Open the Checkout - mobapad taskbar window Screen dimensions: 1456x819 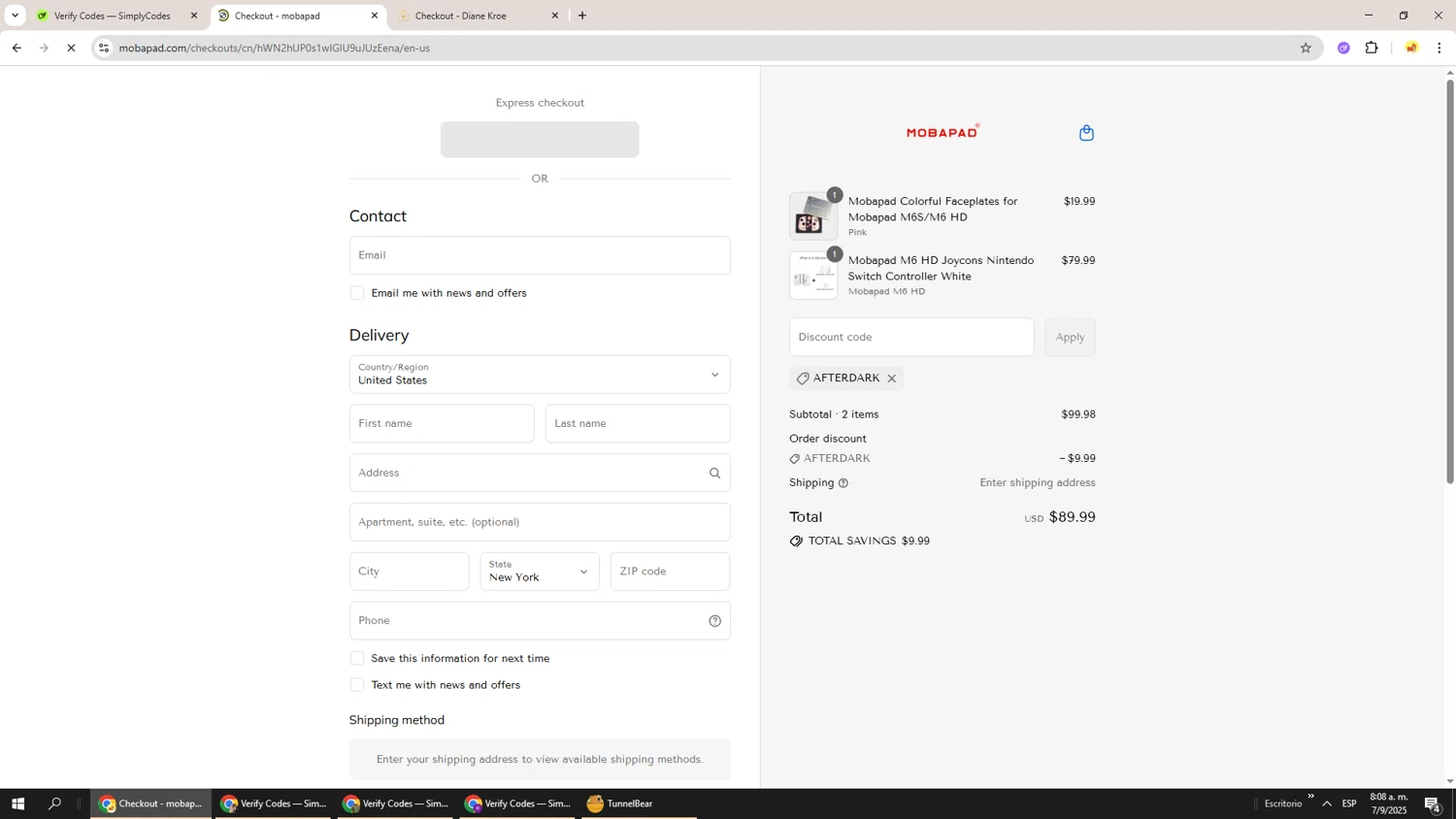click(x=151, y=803)
